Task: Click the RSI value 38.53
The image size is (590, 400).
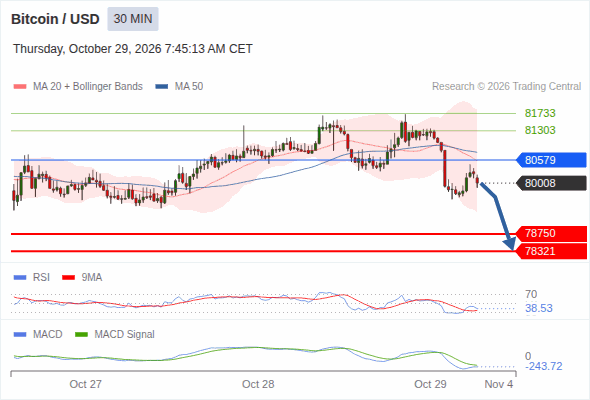Action: pos(539,309)
